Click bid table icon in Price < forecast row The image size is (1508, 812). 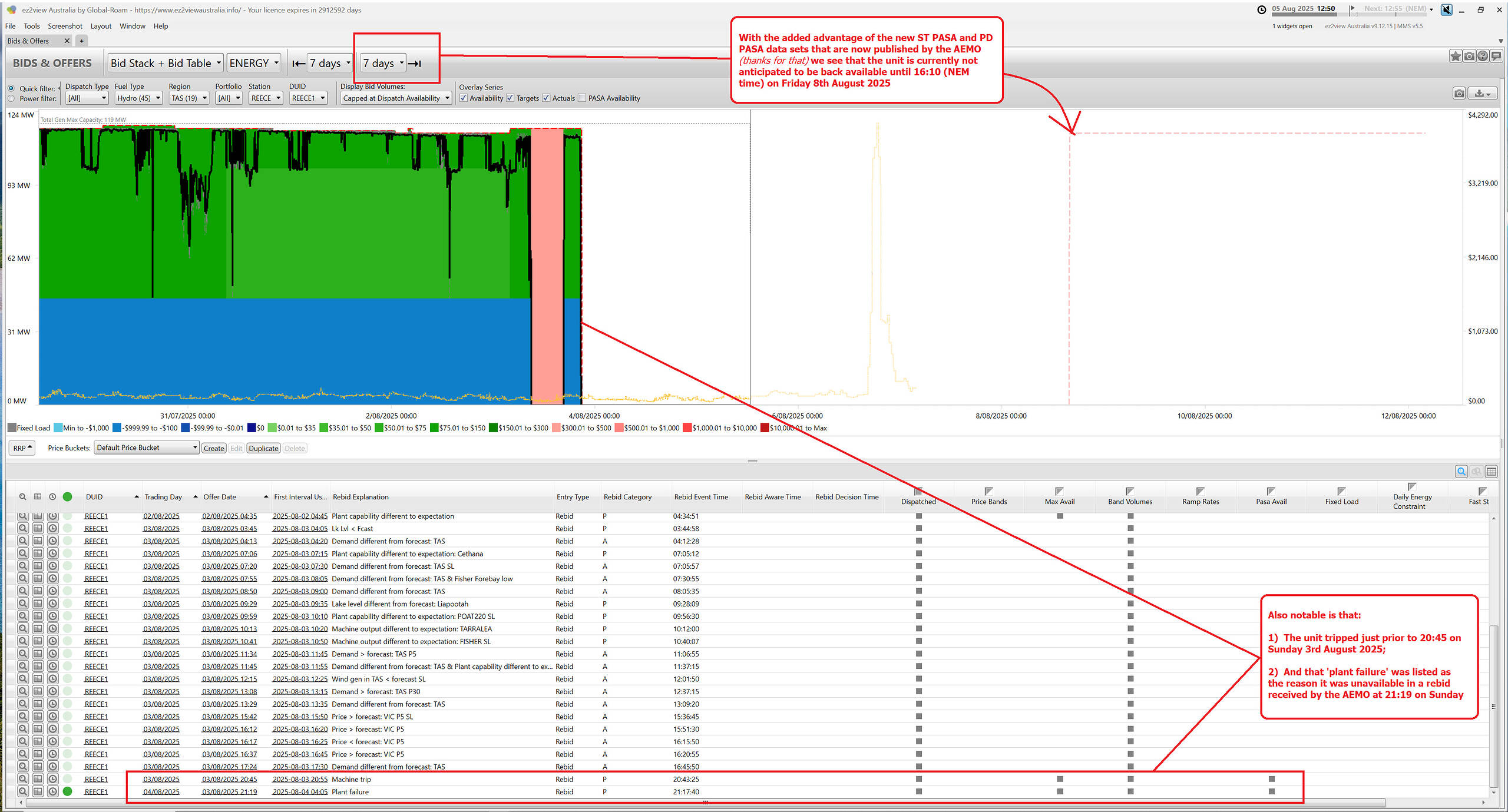point(38,741)
